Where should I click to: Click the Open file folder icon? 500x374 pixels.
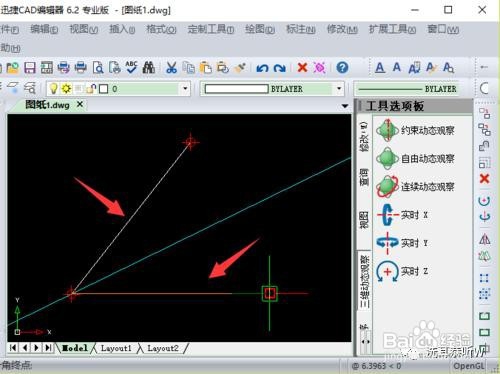click(12, 68)
